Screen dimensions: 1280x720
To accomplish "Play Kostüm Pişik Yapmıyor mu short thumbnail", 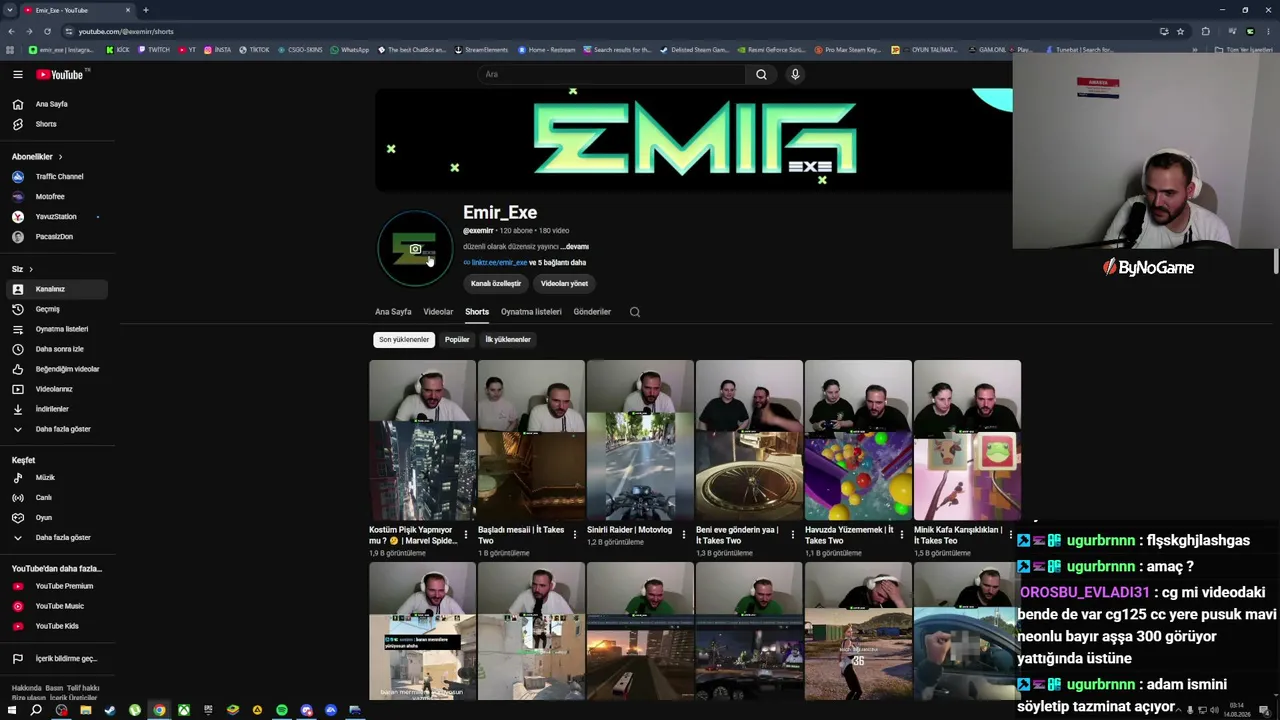I will [x=422, y=441].
